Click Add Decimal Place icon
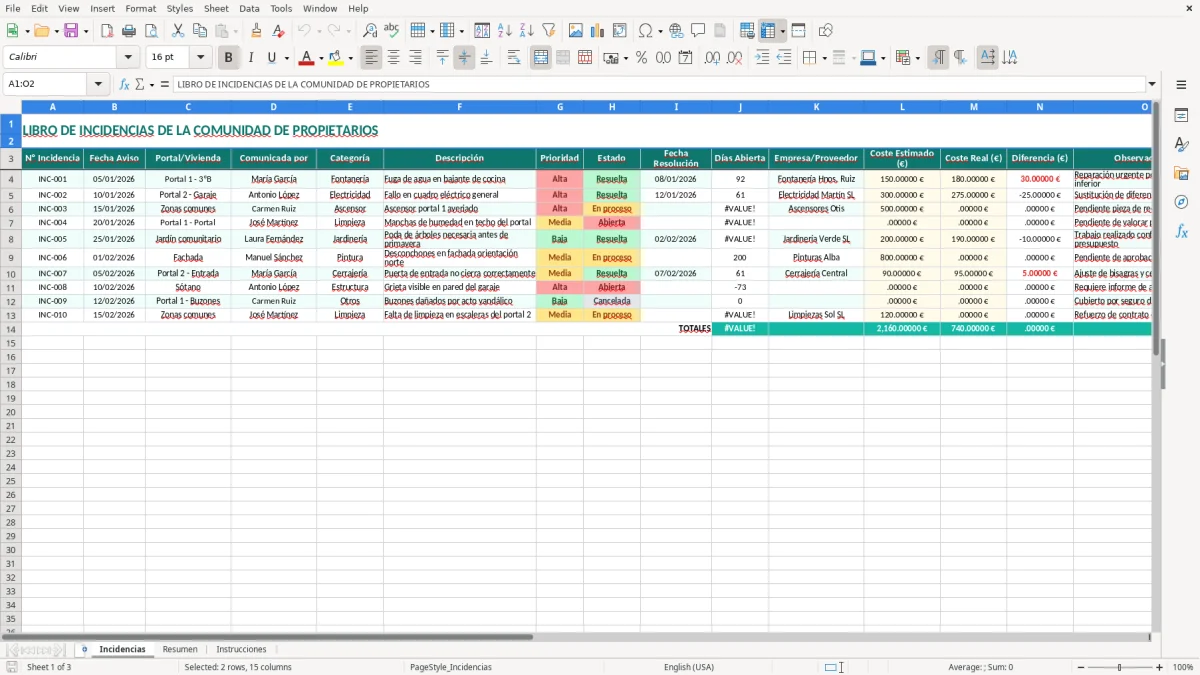The width and height of the screenshot is (1200, 675). pos(712,58)
